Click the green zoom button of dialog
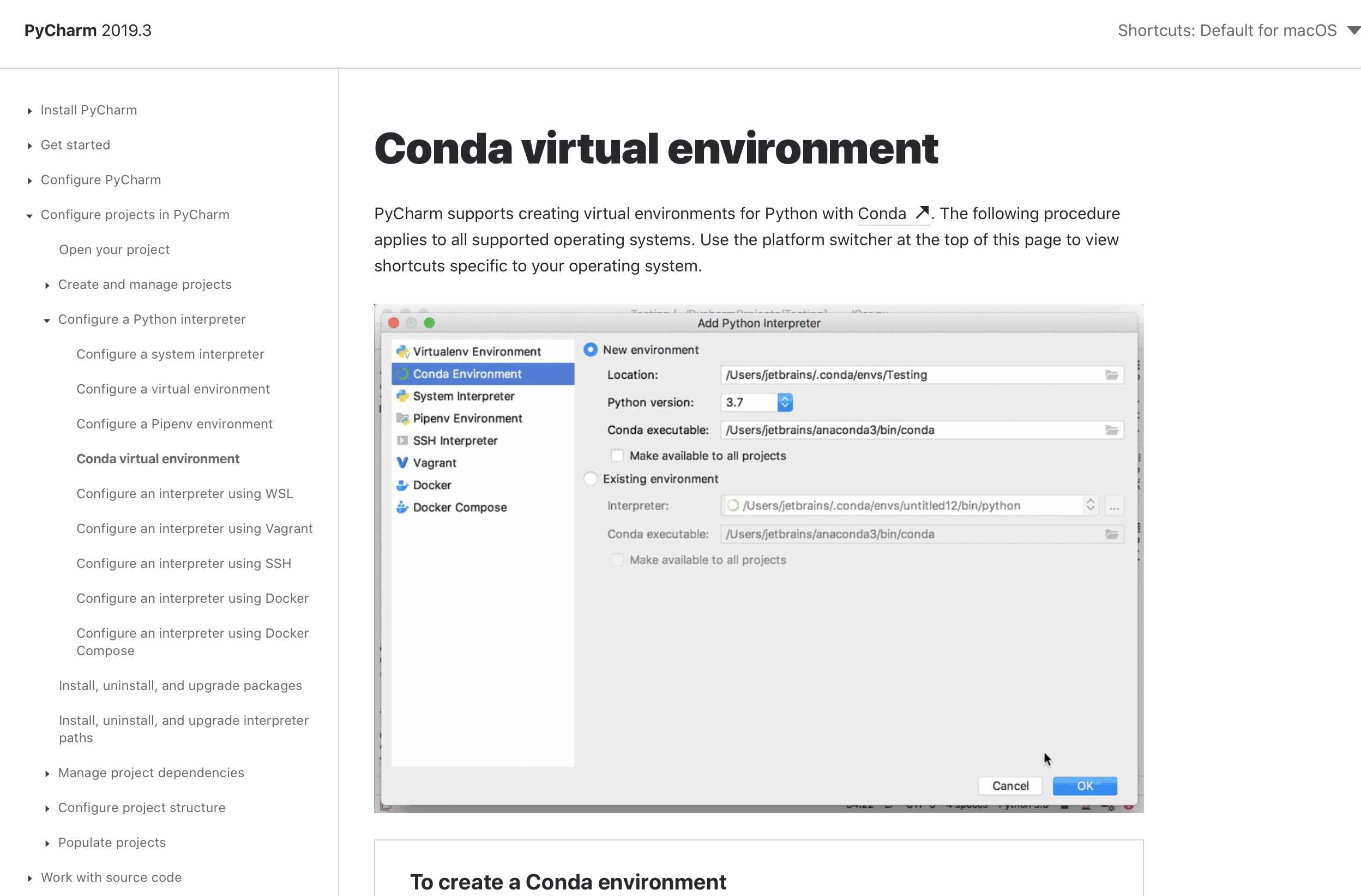This screenshot has height=896, width=1361. (x=430, y=323)
